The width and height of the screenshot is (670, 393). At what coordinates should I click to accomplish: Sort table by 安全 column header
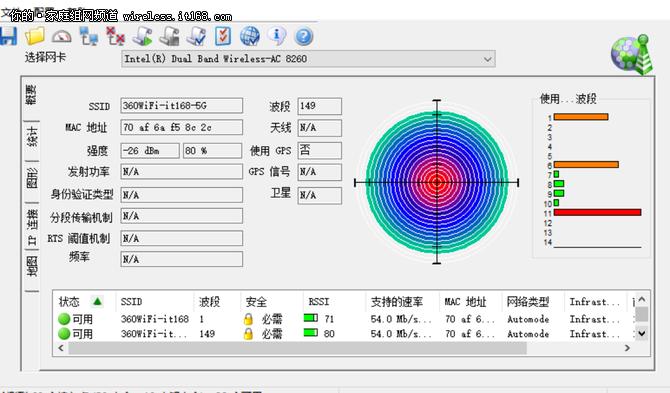(x=272, y=302)
